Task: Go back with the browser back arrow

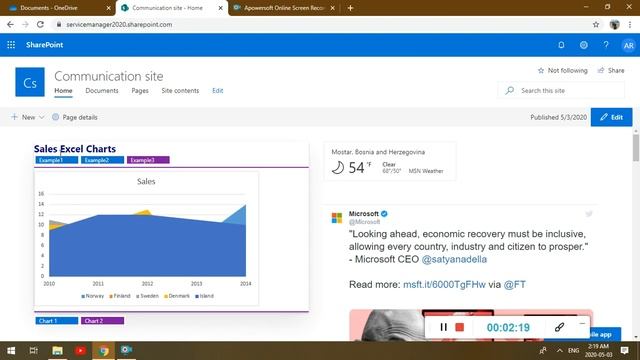Action: point(10,24)
